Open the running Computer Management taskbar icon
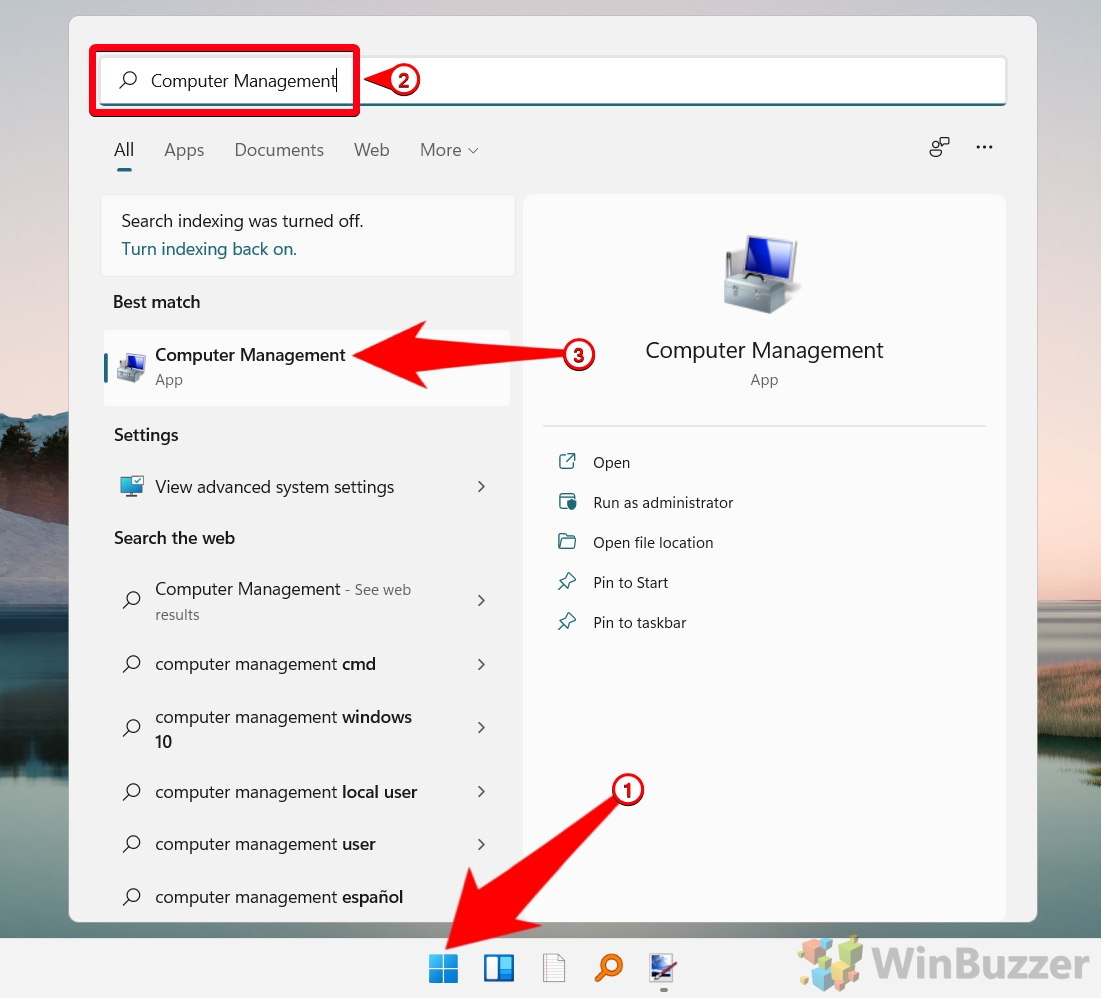1101x998 pixels. pyautogui.click(x=663, y=968)
